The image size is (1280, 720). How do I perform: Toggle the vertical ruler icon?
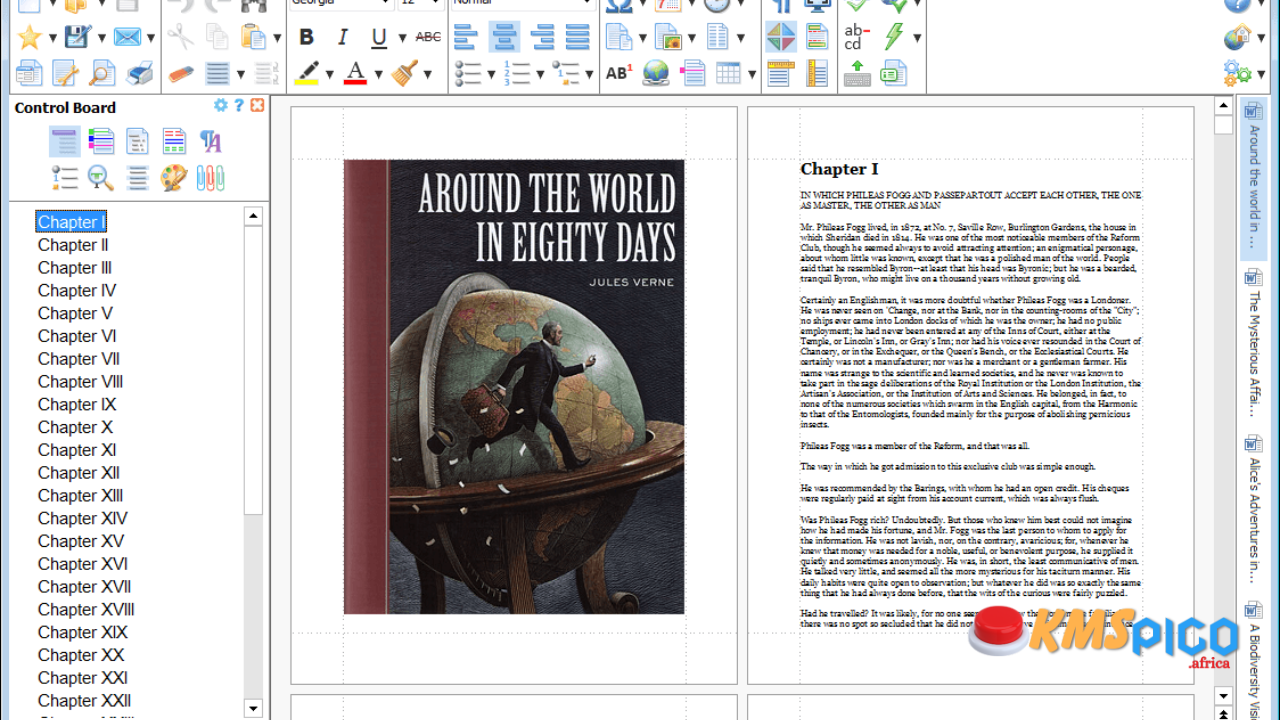[817, 73]
